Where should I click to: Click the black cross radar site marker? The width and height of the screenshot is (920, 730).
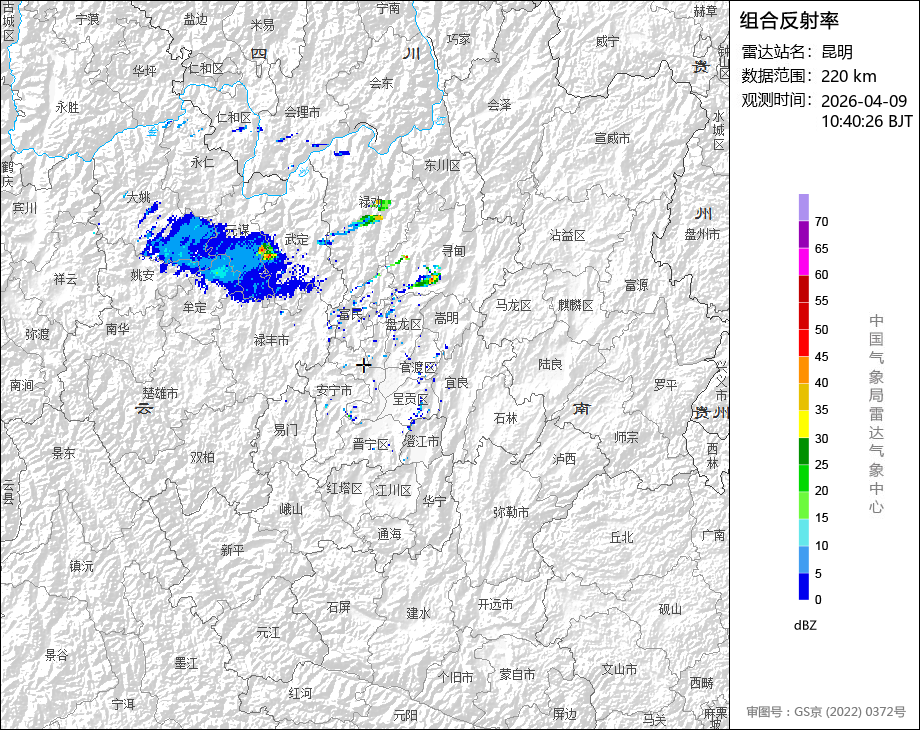click(364, 365)
